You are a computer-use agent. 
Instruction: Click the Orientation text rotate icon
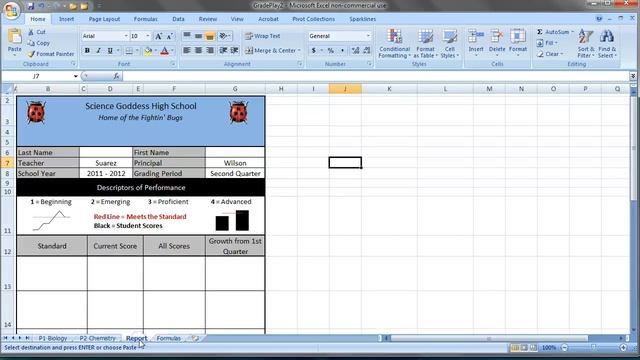[224, 36]
